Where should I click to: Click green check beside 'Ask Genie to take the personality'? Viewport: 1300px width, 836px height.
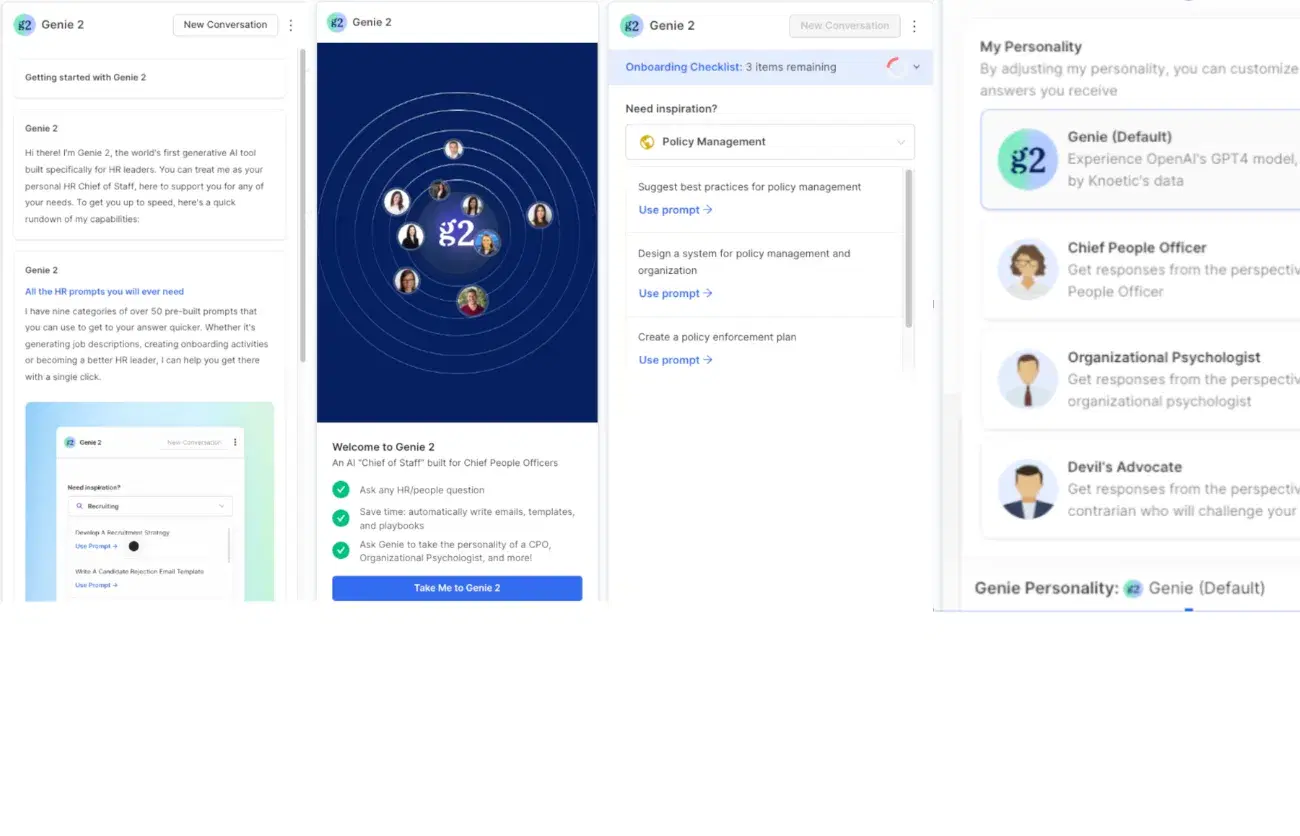pyautogui.click(x=341, y=550)
